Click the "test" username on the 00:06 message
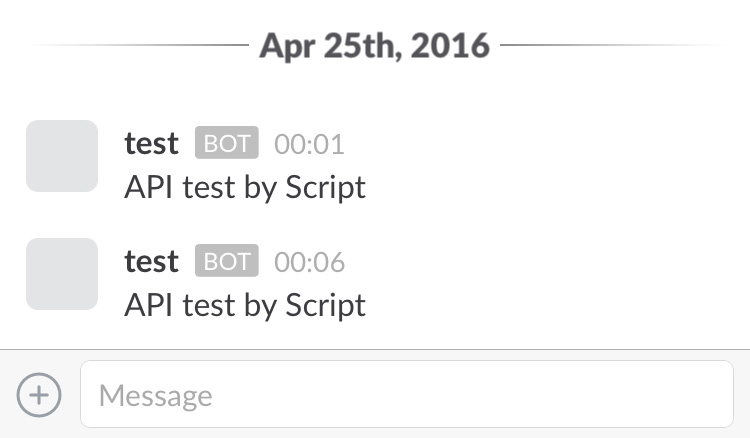This screenshot has height=438, width=750. (151, 261)
